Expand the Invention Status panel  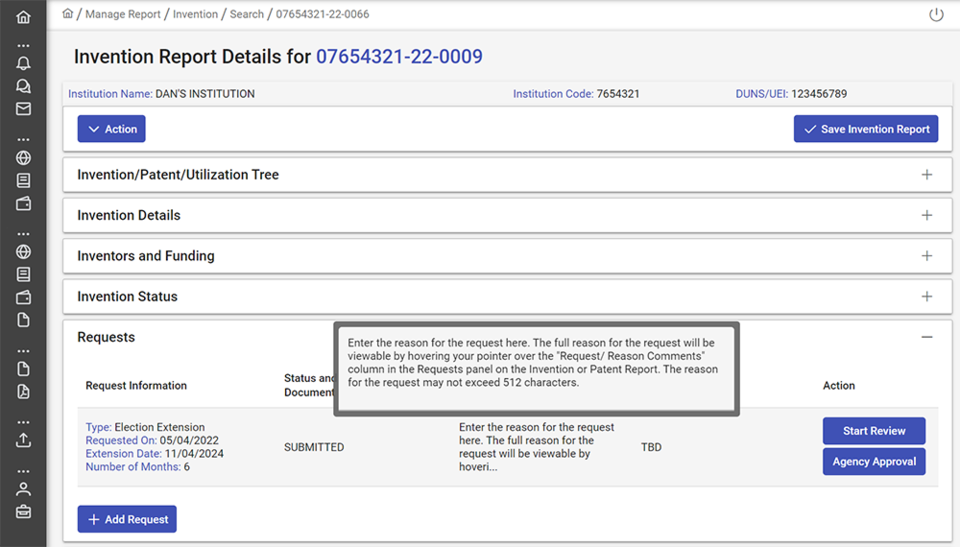tap(926, 297)
